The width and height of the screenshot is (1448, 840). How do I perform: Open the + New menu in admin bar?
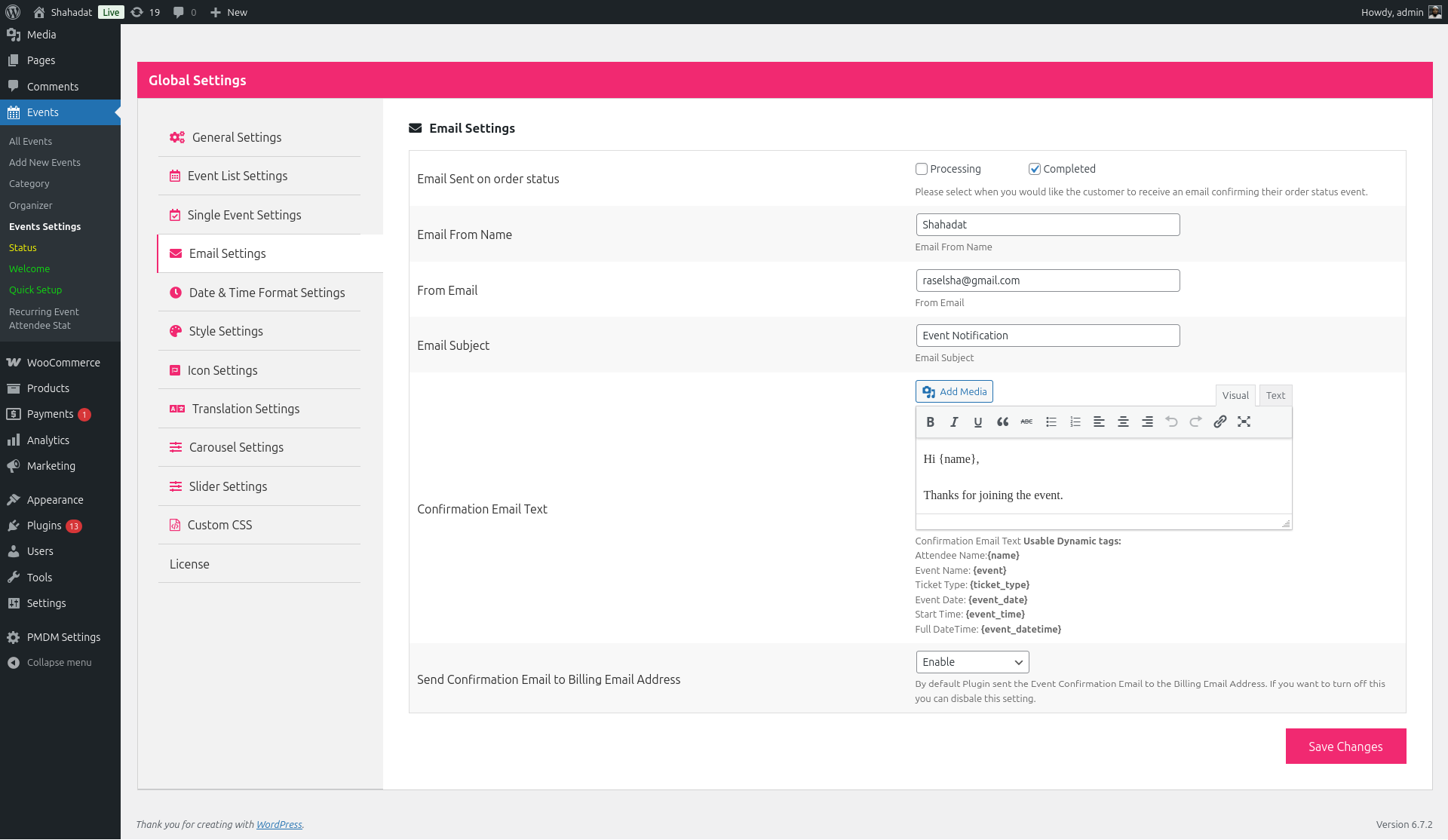click(x=229, y=12)
